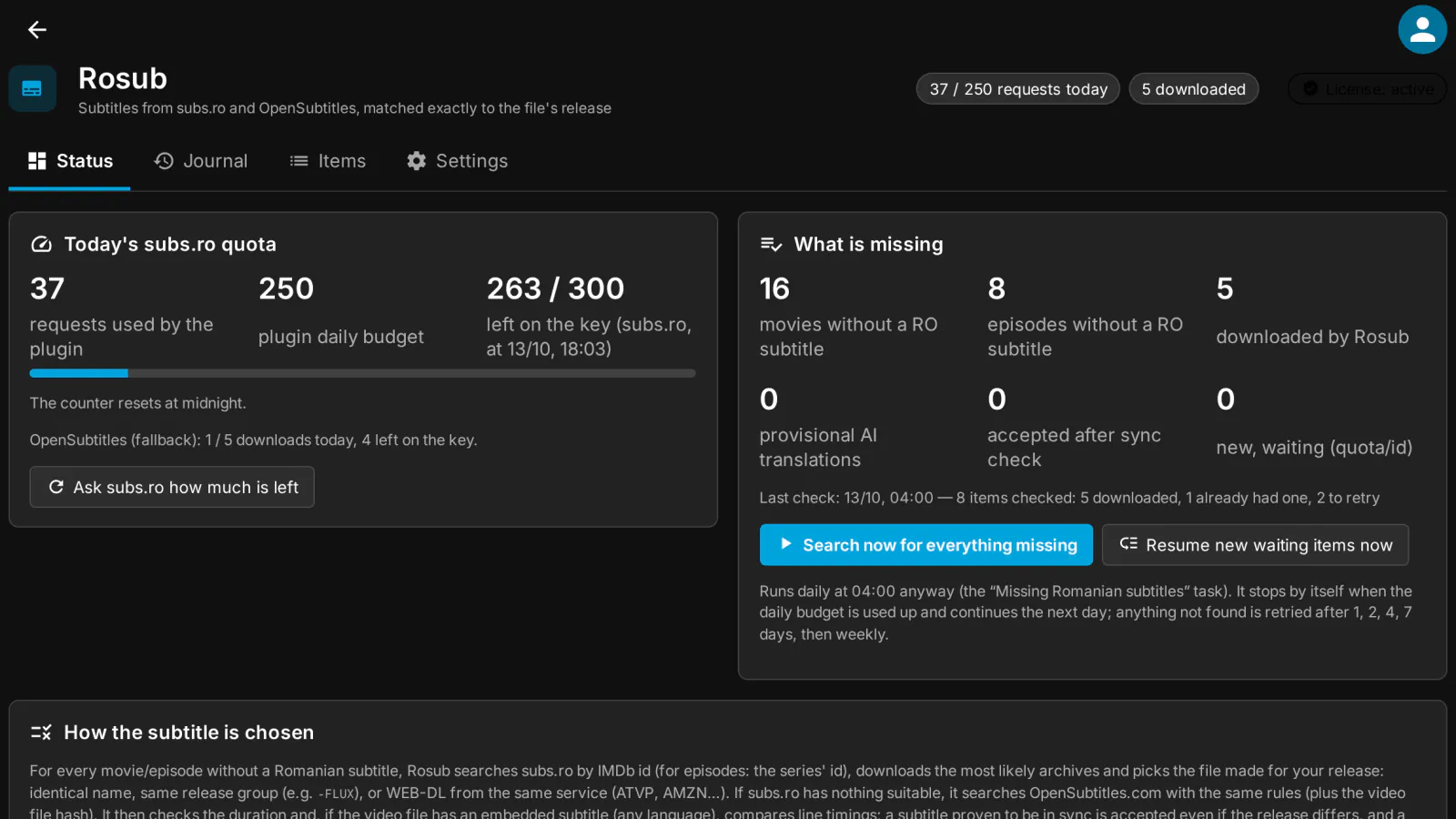
Task: Click the checklist icon beside What is missing
Action: pyautogui.click(x=771, y=244)
